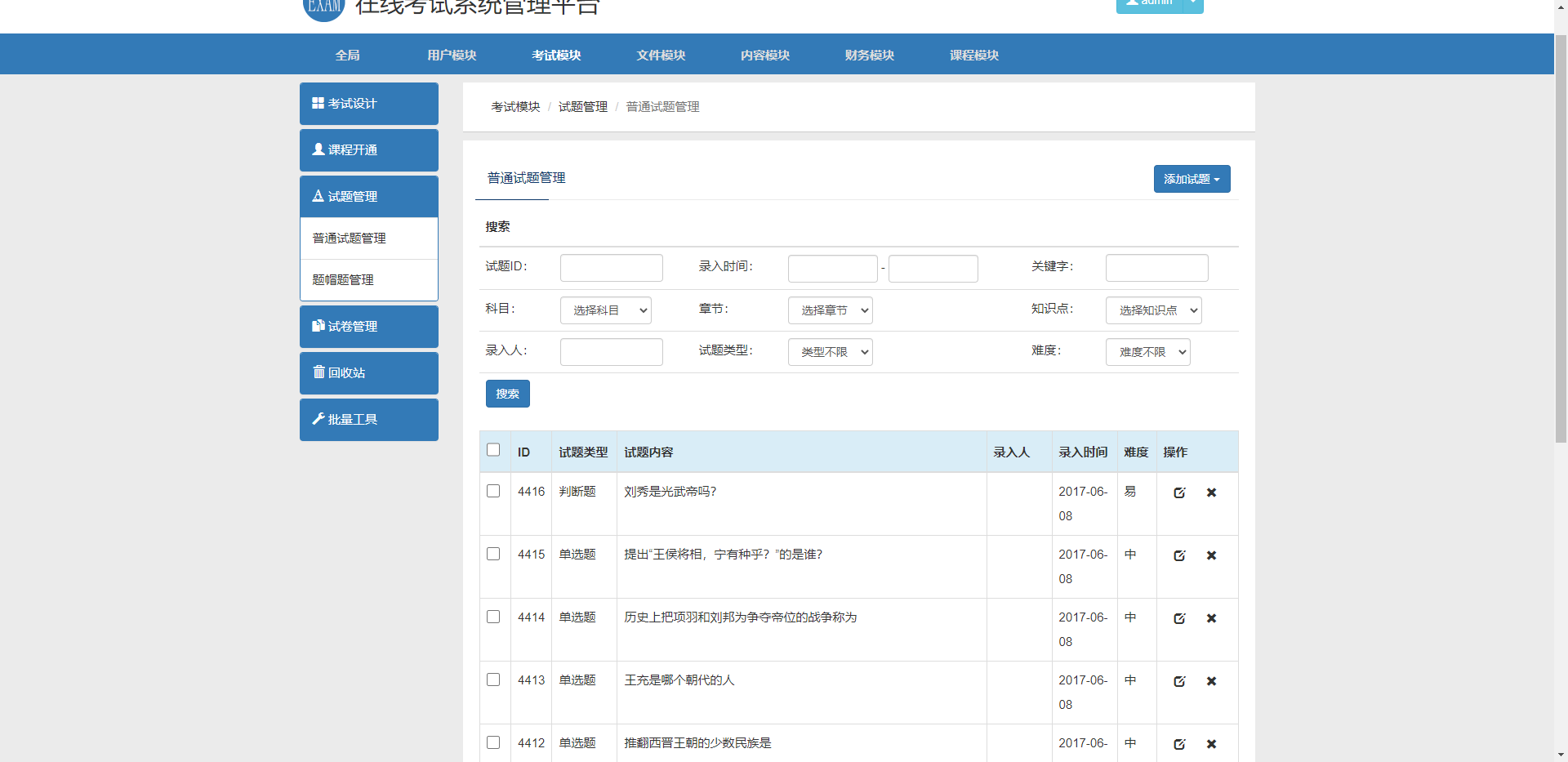Click the page vertical scrollbar thumb

coord(1561,237)
